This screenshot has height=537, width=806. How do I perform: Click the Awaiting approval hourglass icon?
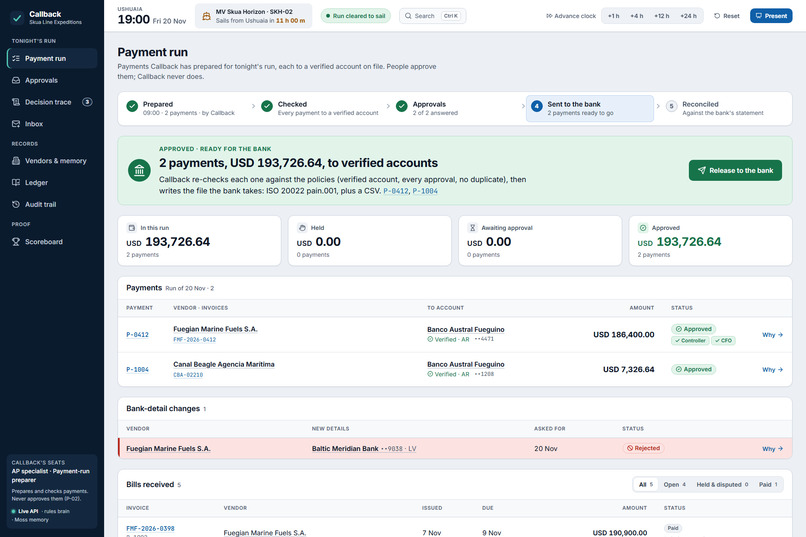(x=472, y=228)
